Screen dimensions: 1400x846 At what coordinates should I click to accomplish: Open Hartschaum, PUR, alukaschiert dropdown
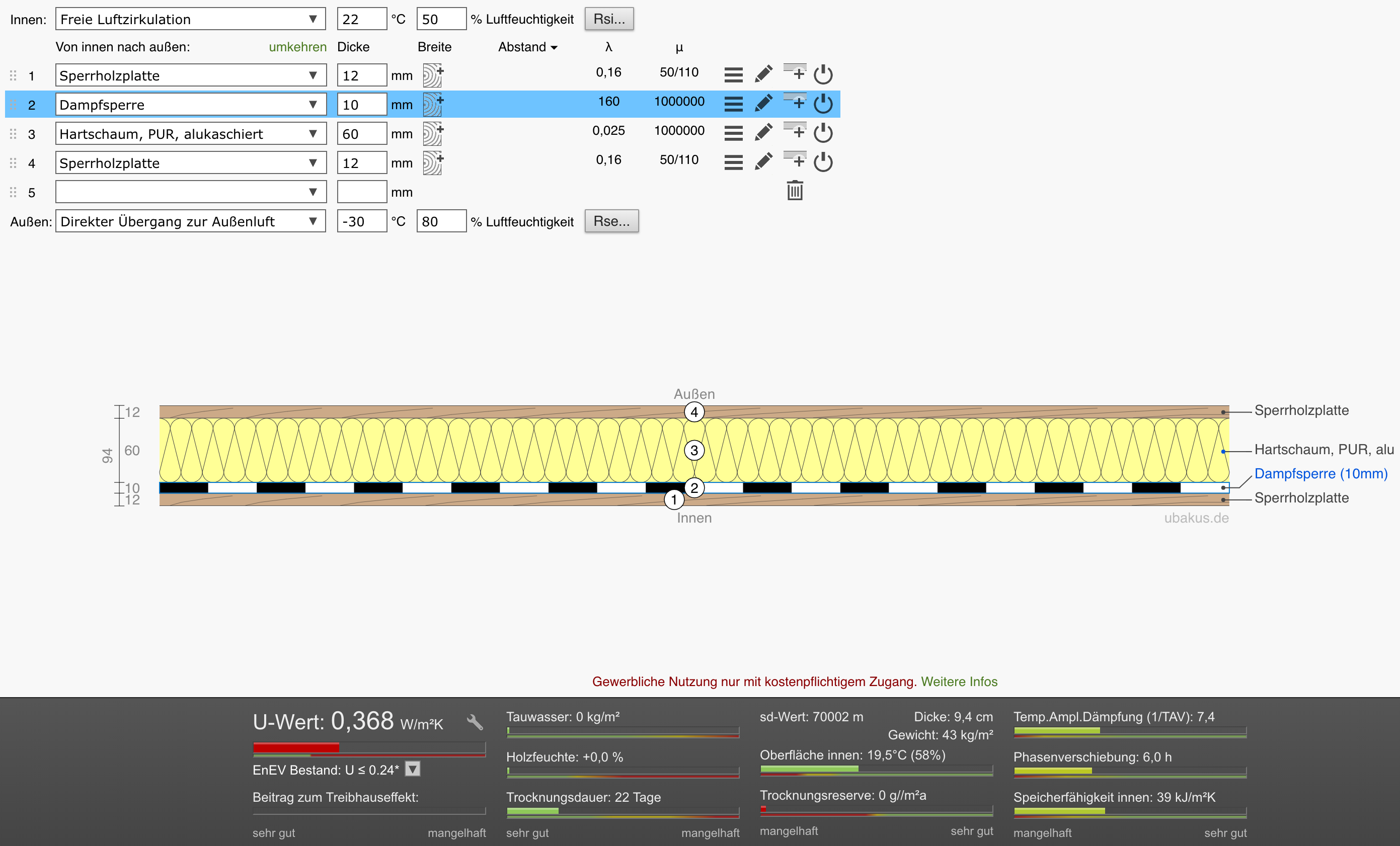(x=190, y=133)
